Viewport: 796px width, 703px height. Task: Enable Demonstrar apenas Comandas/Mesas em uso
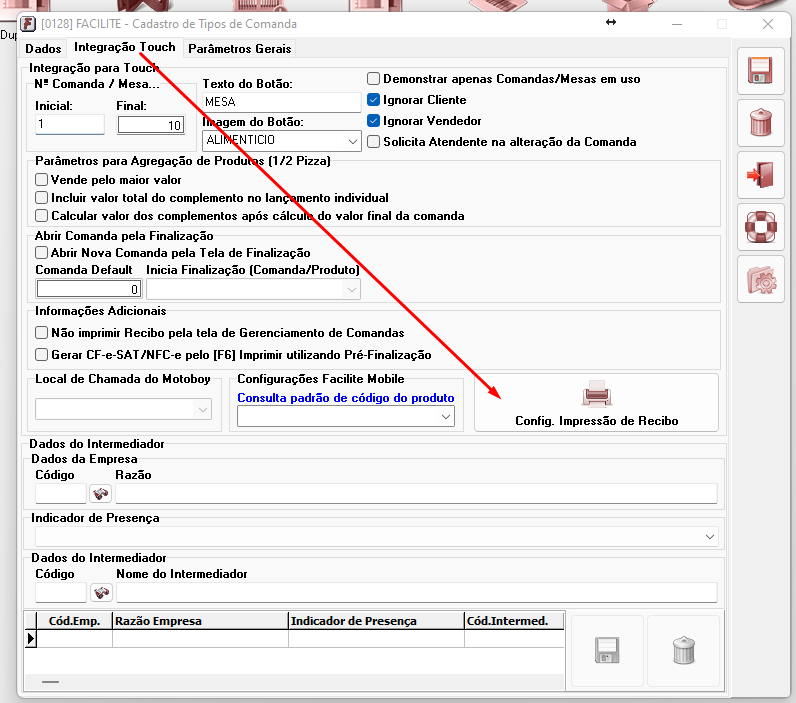click(373, 79)
